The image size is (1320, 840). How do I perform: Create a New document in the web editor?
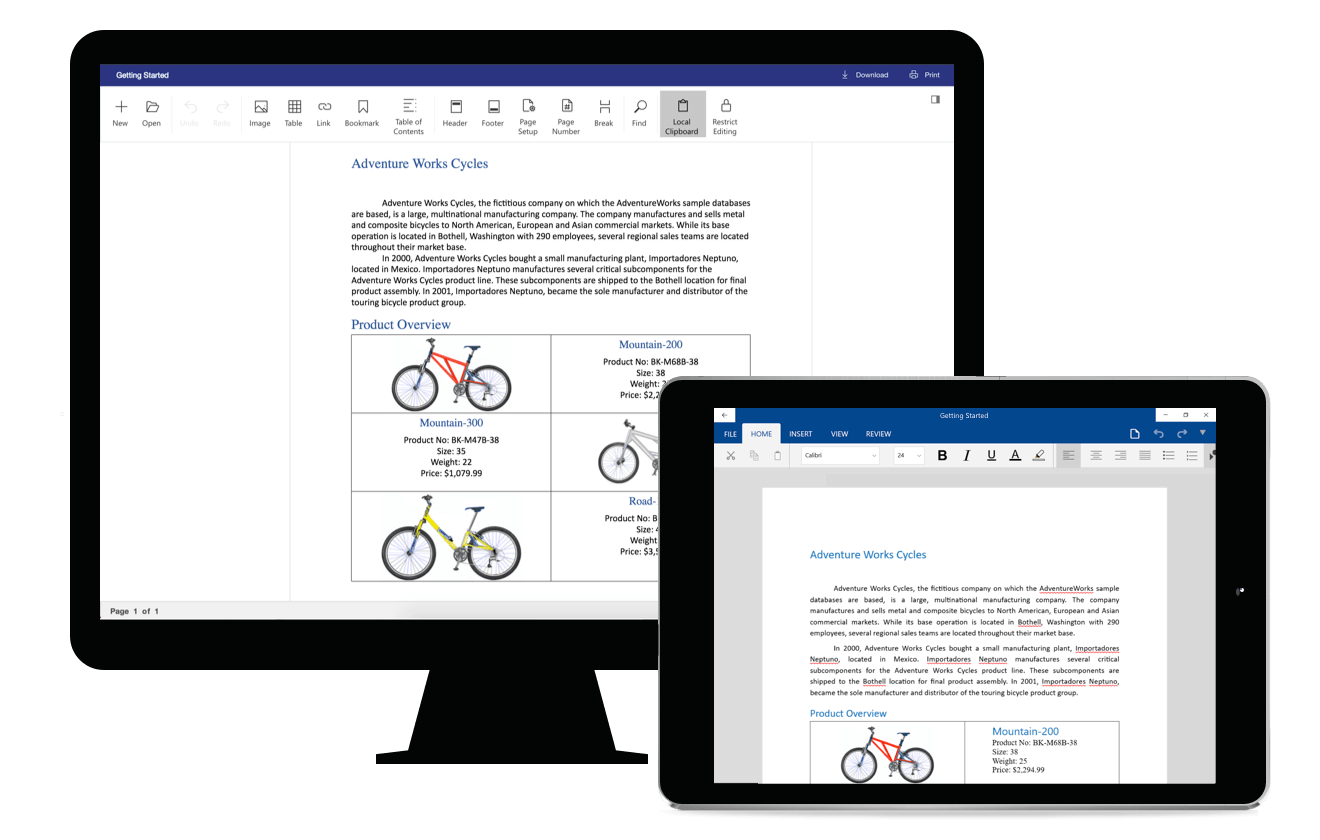point(120,113)
